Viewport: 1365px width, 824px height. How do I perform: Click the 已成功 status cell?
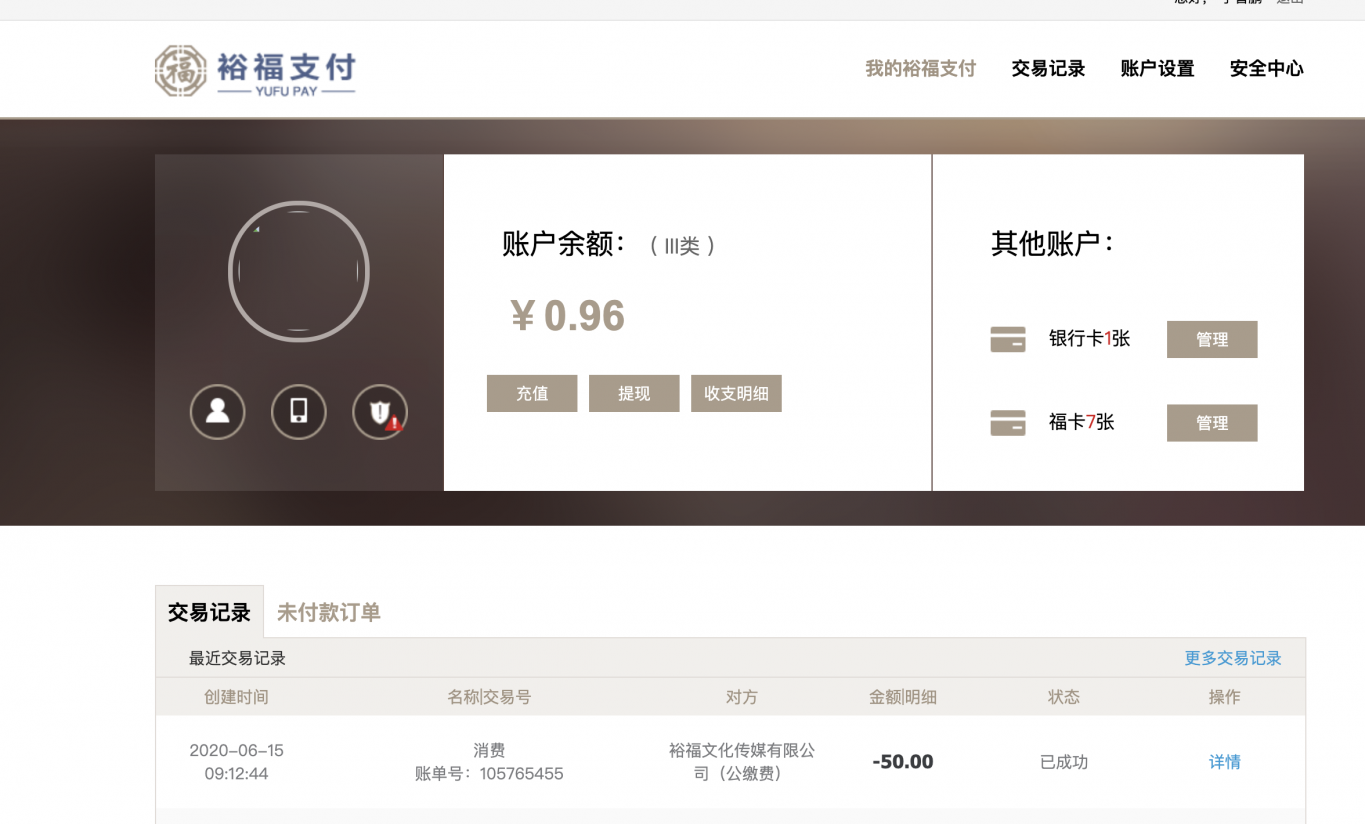[x=1064, y=762]
